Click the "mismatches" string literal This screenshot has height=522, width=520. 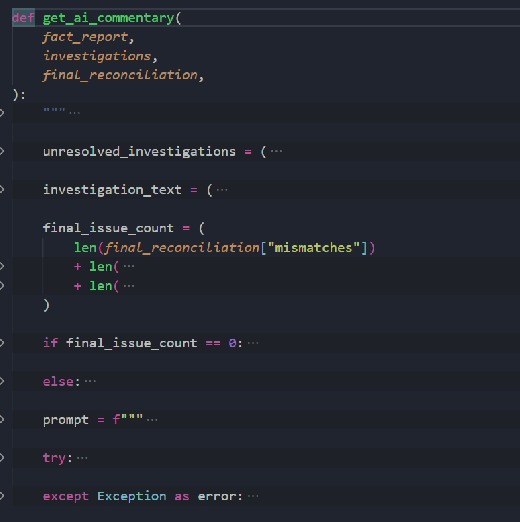point(314,248)
